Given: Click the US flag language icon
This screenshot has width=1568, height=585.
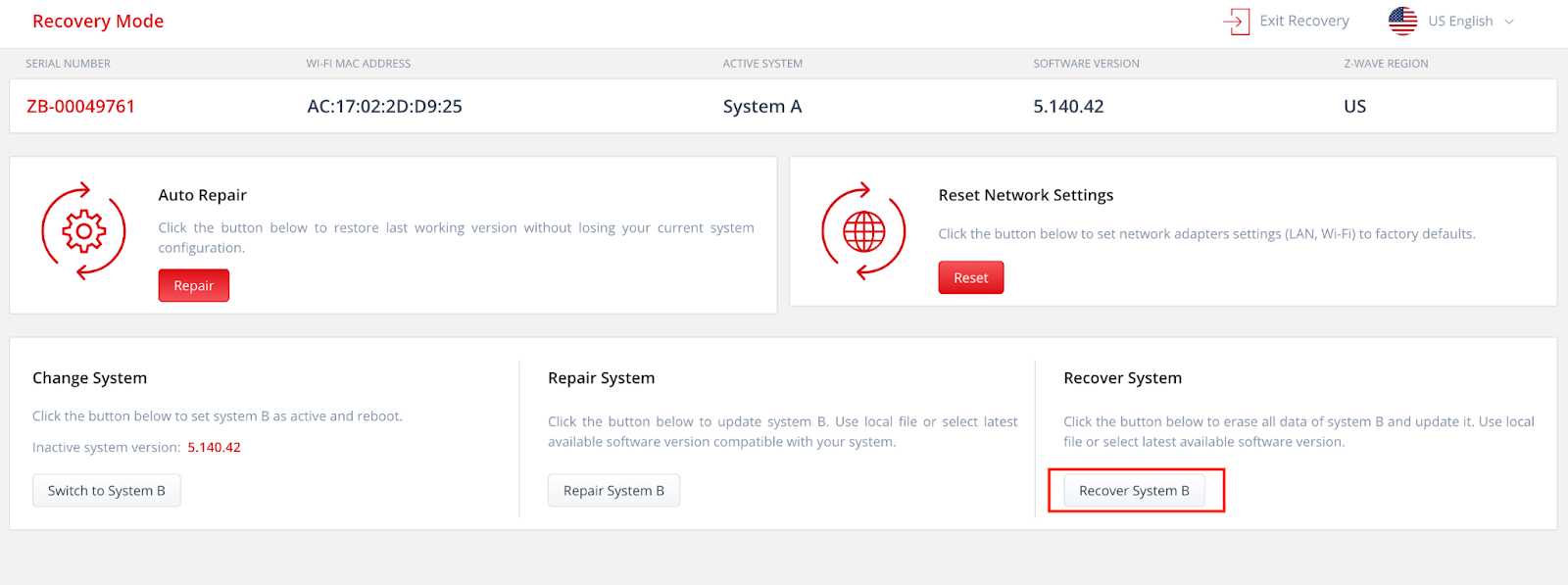Looking at the screenshot, I should (1402, 21).
